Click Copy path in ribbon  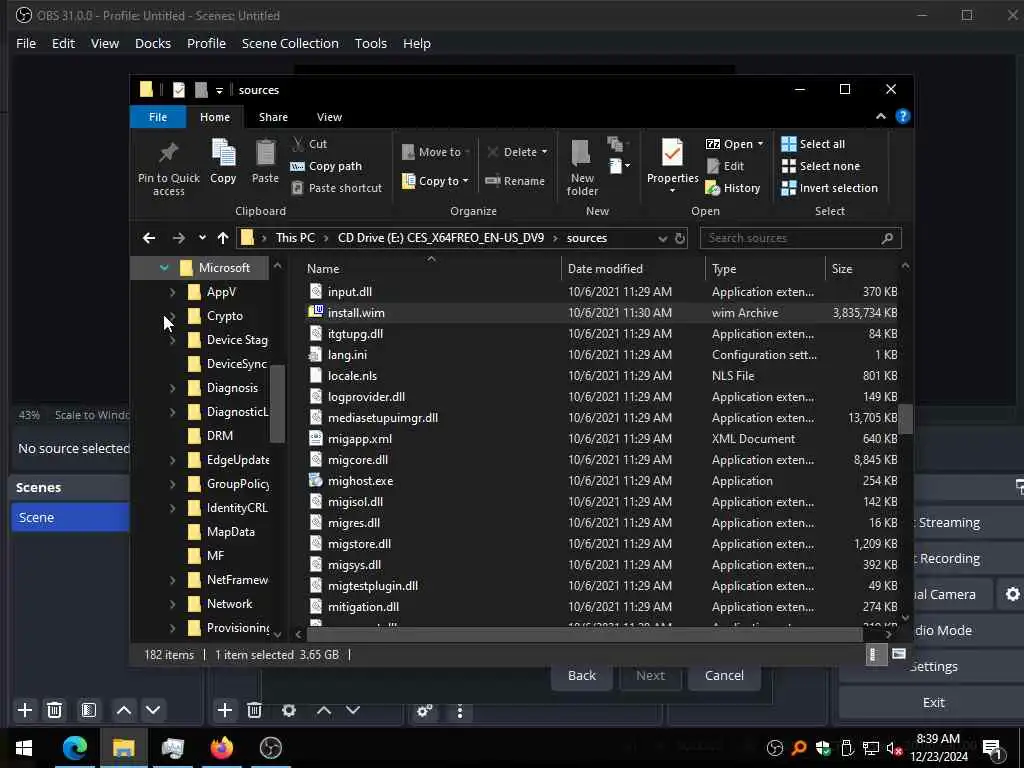coord(326,166)
